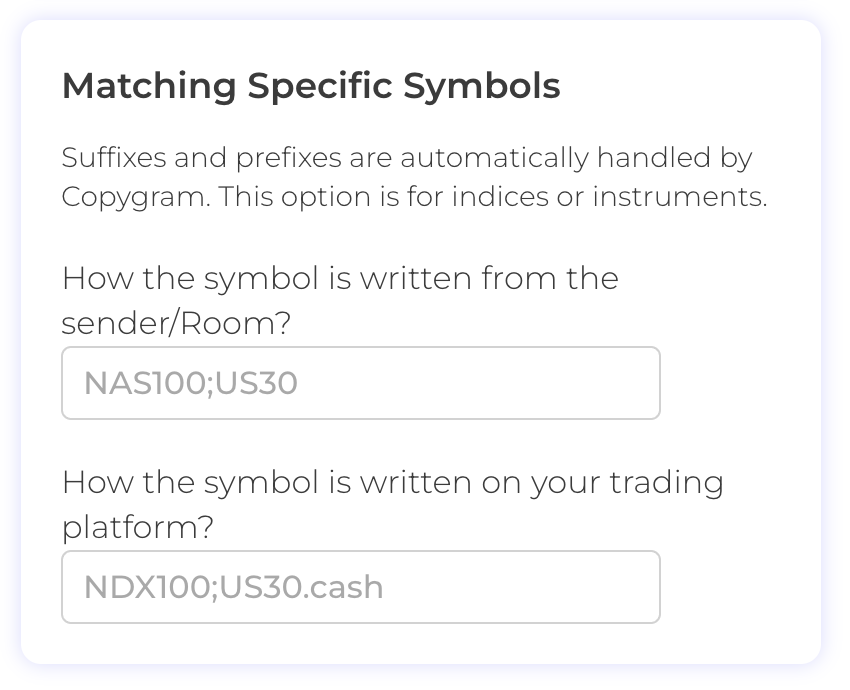850x690 pixels.
Task: Click the "Matching Specific Symbols" heading
Action: [x=311, y=86]
